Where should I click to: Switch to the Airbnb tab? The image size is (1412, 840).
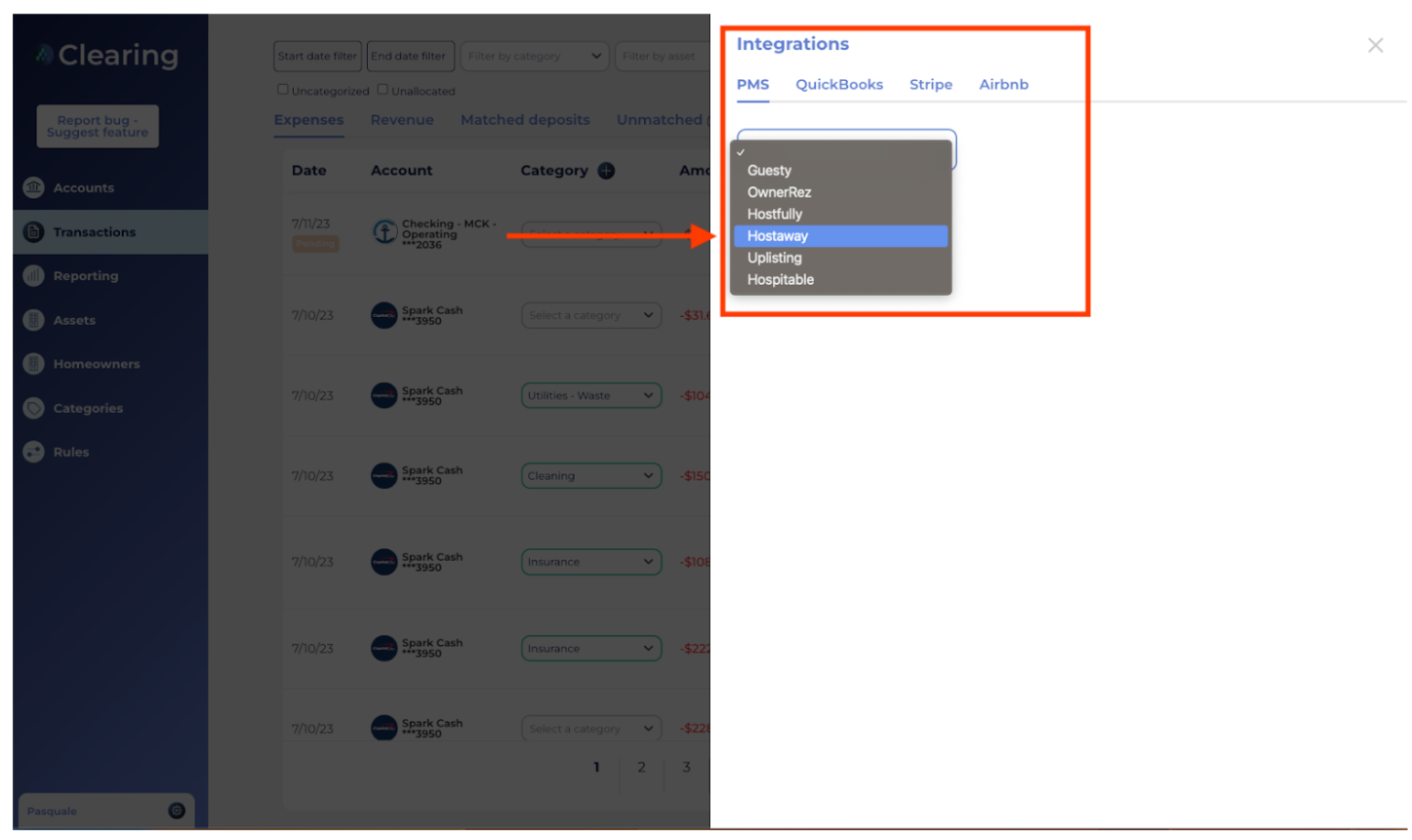[1003, 85]
